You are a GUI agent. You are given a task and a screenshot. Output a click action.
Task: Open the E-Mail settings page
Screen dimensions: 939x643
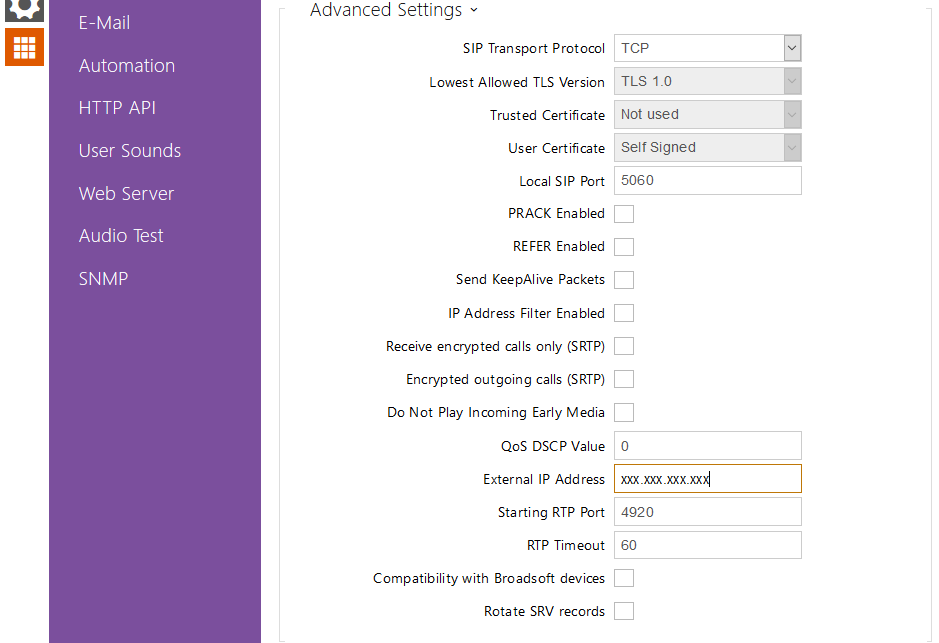104,23
